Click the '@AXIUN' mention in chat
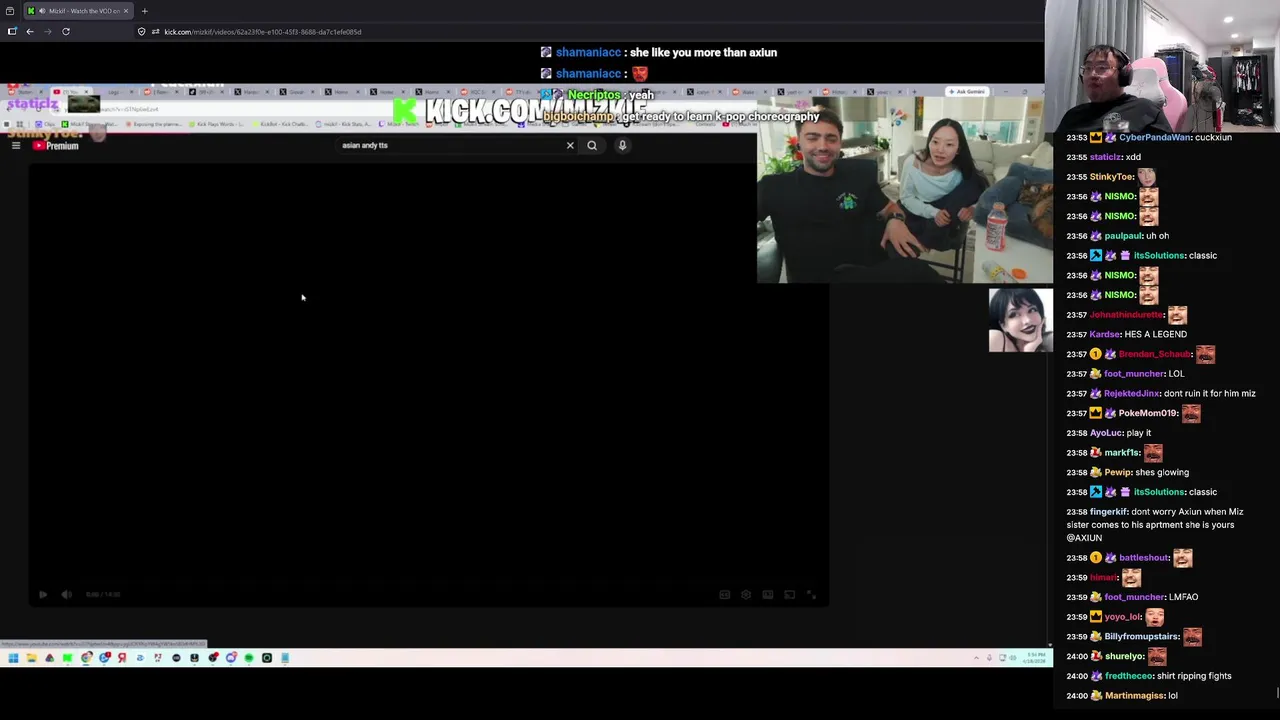 pos(1084,538)
